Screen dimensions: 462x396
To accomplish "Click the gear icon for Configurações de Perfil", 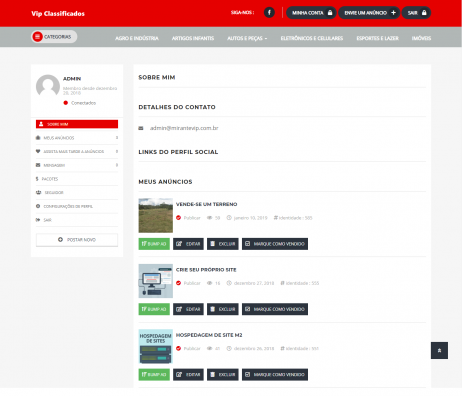I will pos(38,206).
